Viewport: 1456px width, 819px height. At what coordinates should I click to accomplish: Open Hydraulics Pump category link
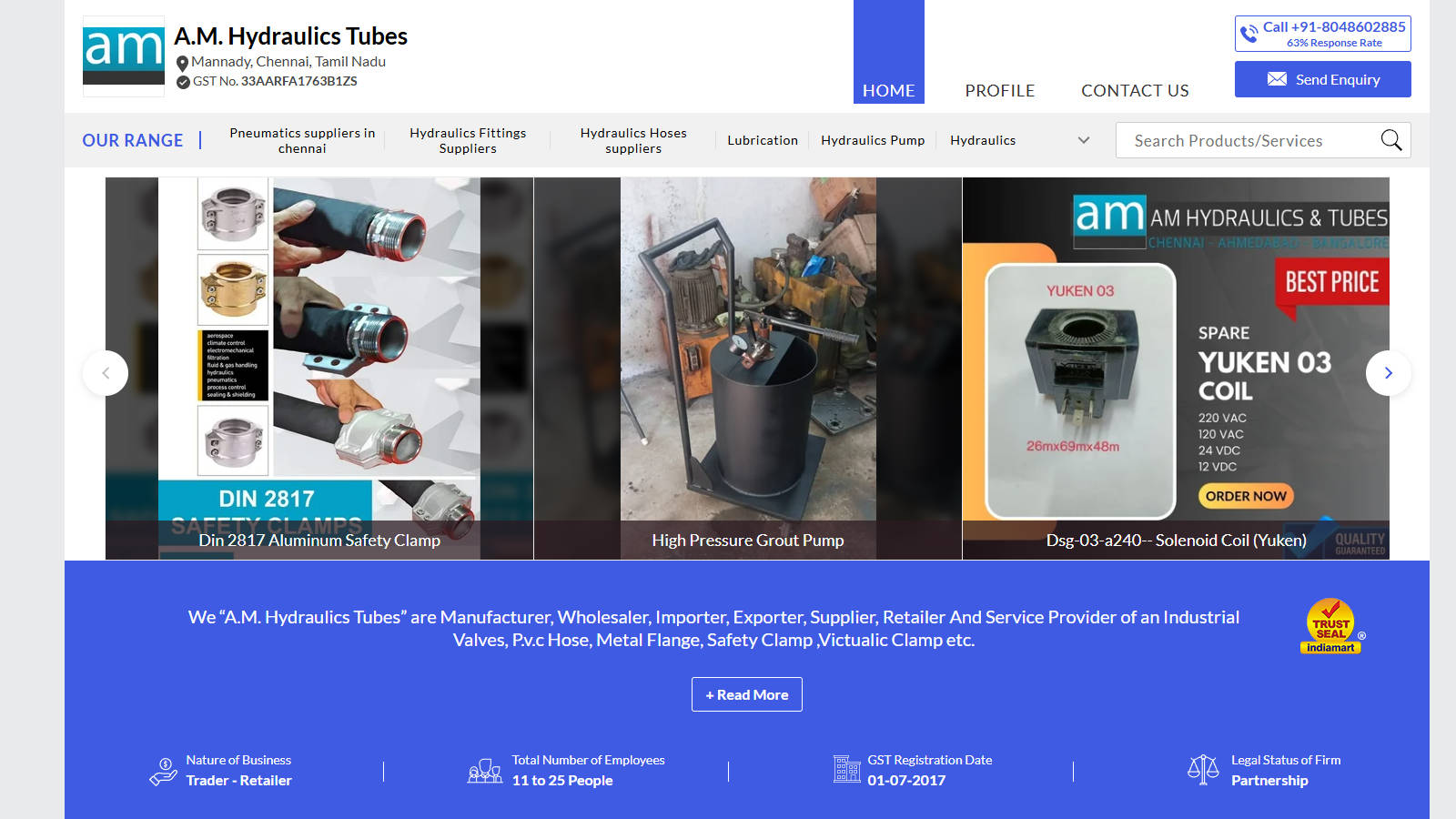tap(872, 140)
